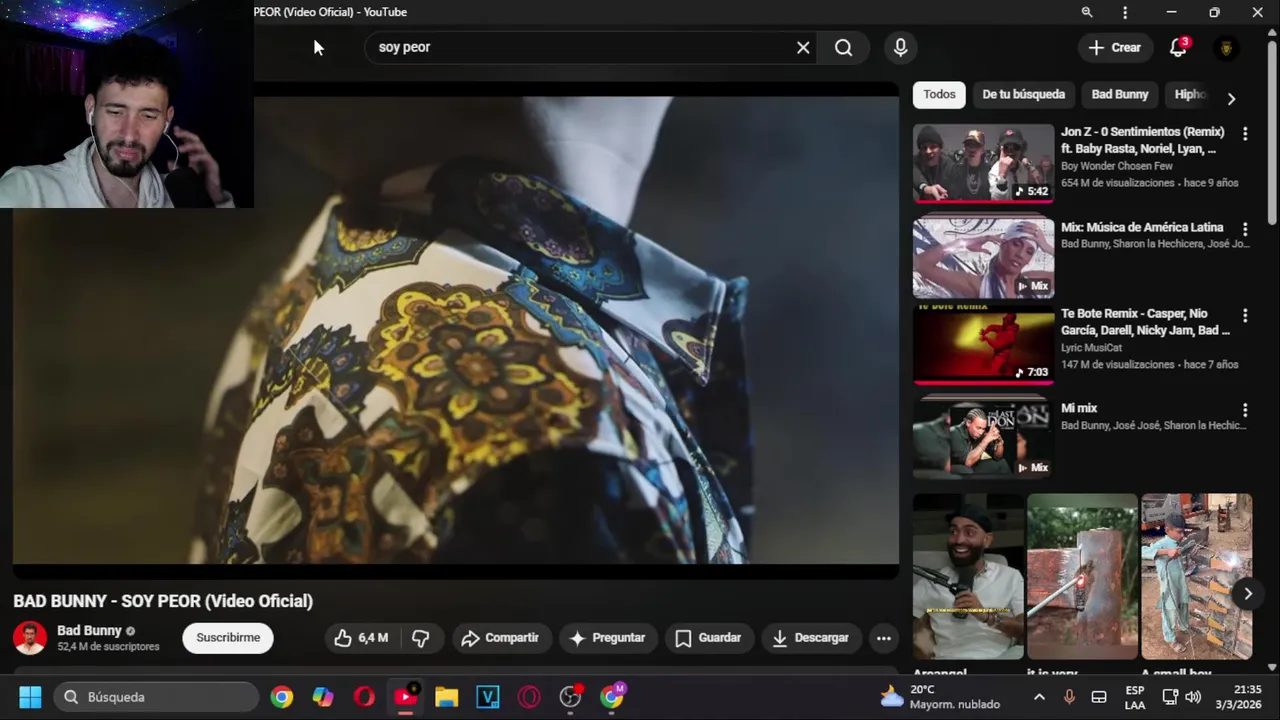Open the blue V app on taskbar
This screenshot has height=720, width=1280.
coord(487,697)
